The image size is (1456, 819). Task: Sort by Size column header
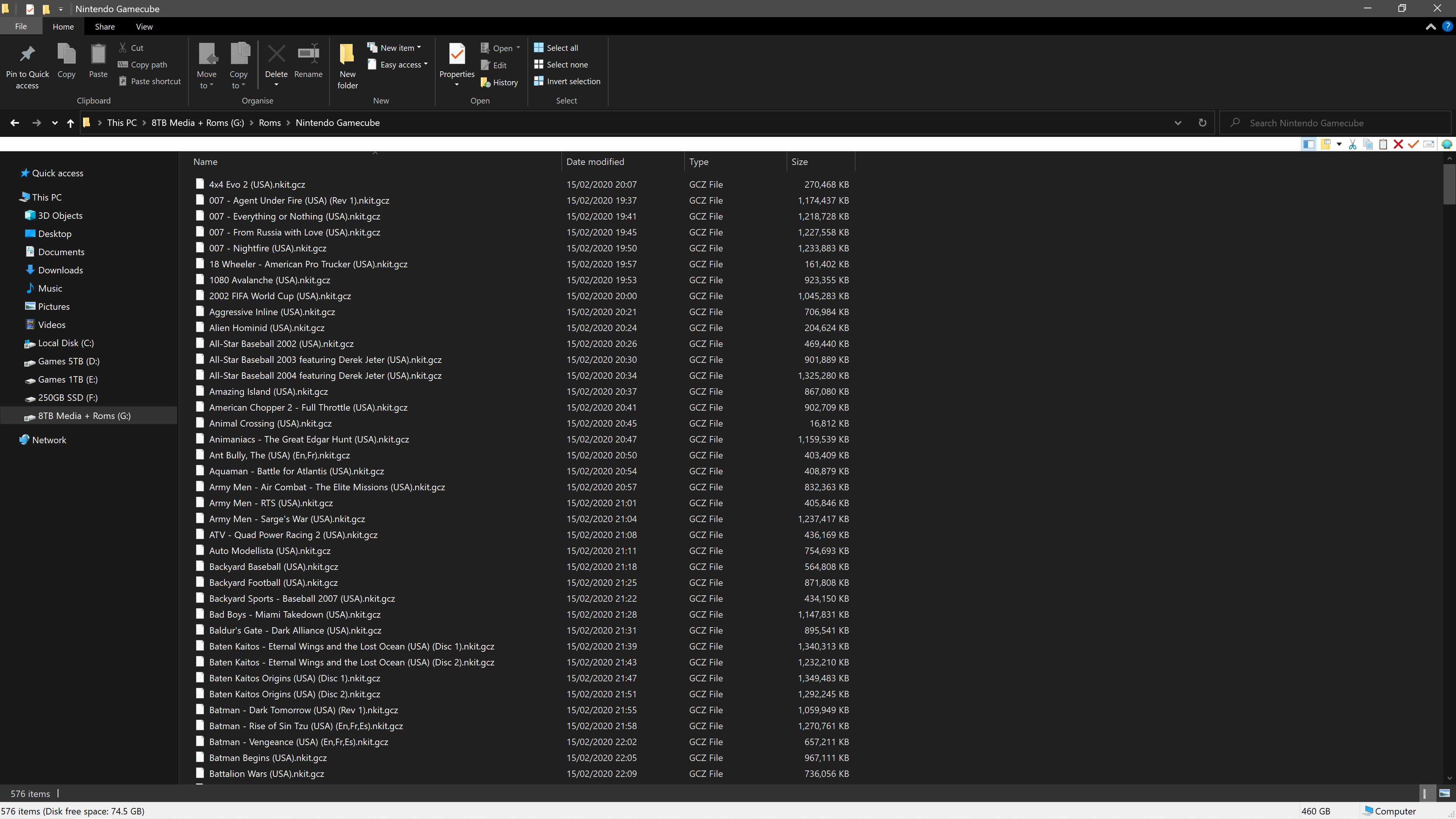click(x=799, y=162)
